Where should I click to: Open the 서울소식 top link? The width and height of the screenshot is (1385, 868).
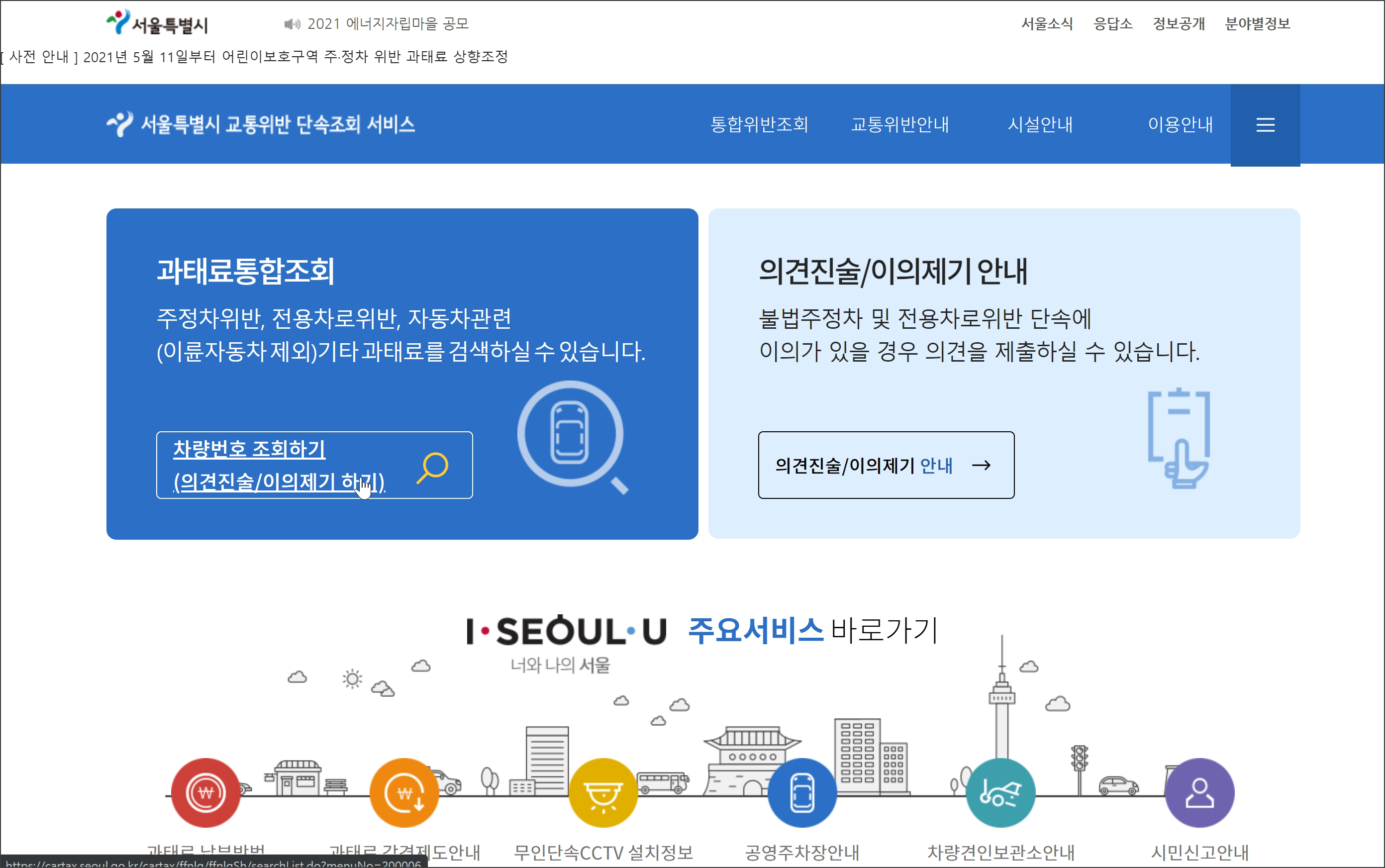[1046, 23]
